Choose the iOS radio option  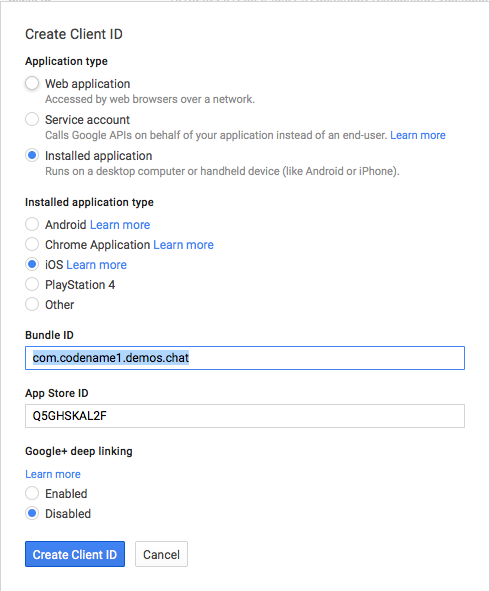[32, 264]
